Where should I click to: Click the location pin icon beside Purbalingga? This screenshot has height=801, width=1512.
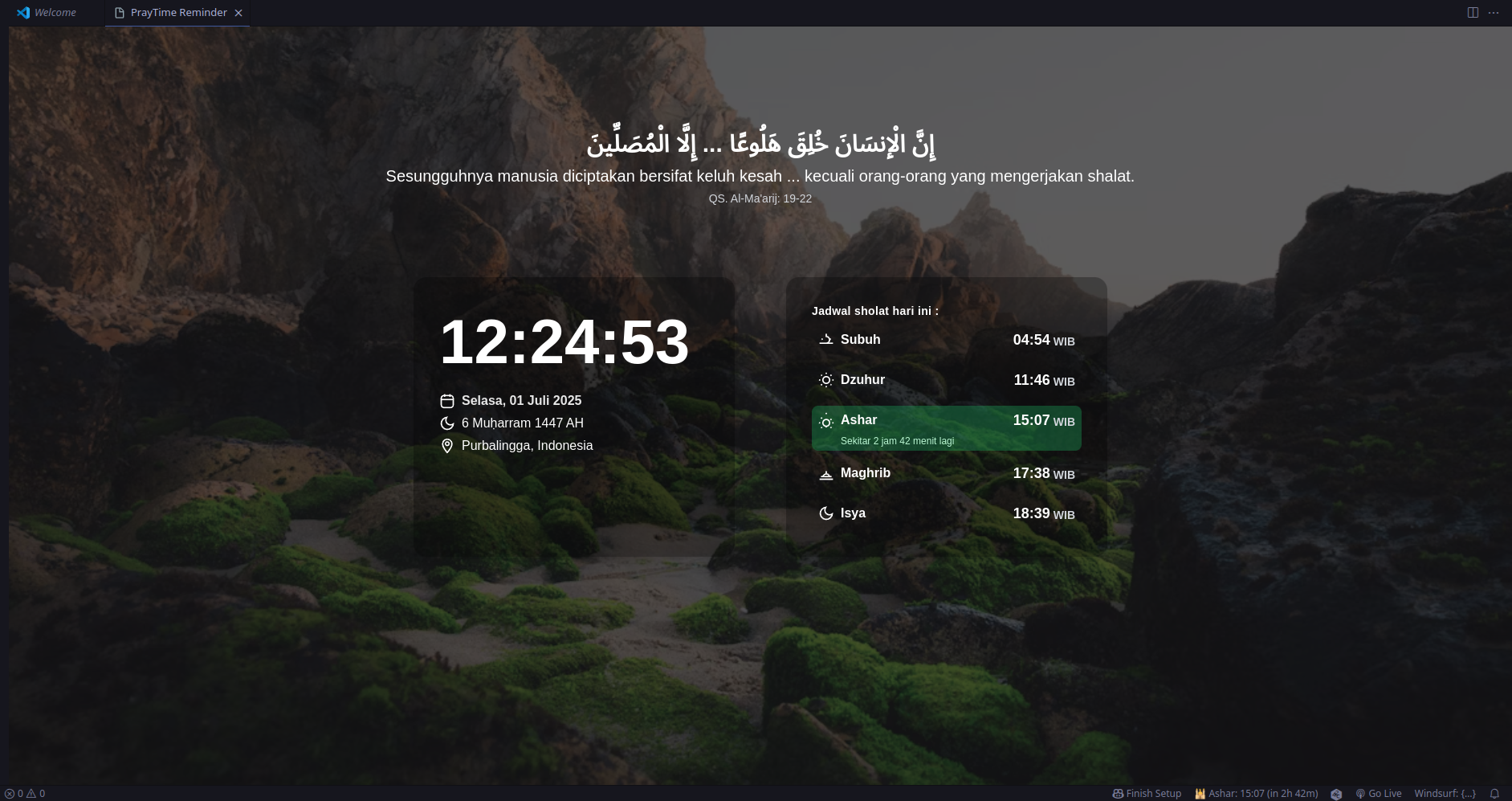coord(447,446)
